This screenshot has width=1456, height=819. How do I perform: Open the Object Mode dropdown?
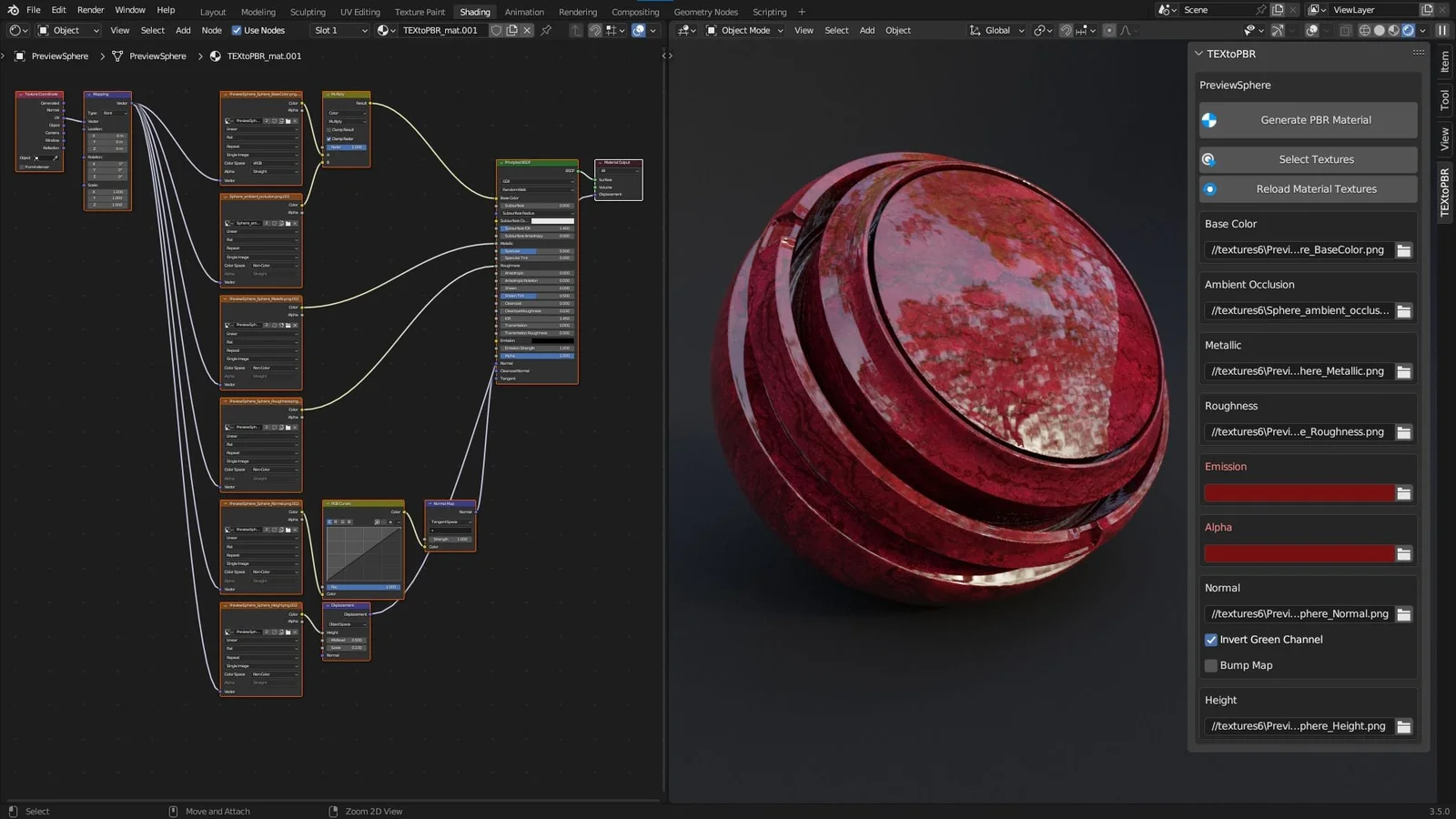coord(746,30)
